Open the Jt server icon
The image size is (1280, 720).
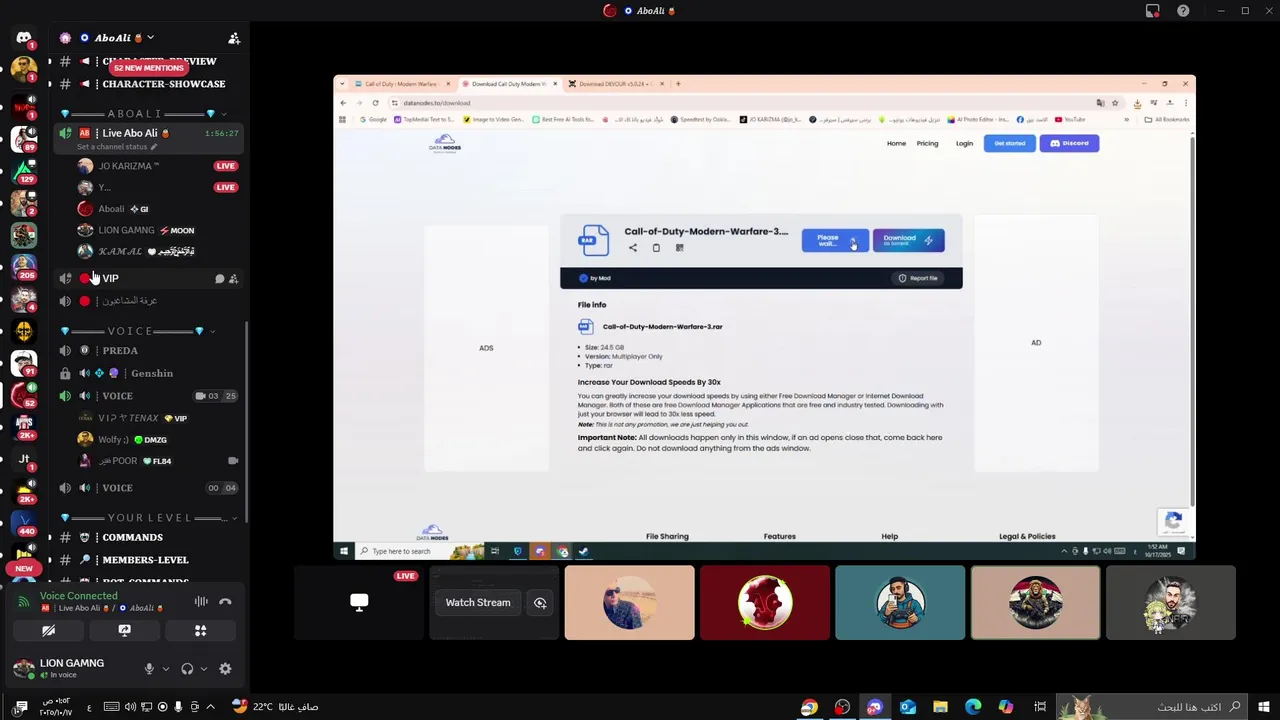[24, 459]
